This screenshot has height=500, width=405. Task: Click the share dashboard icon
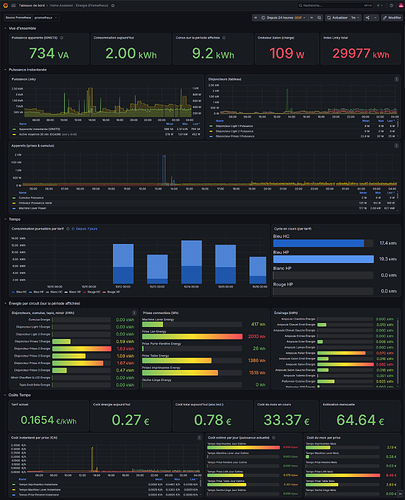point(368,18)
